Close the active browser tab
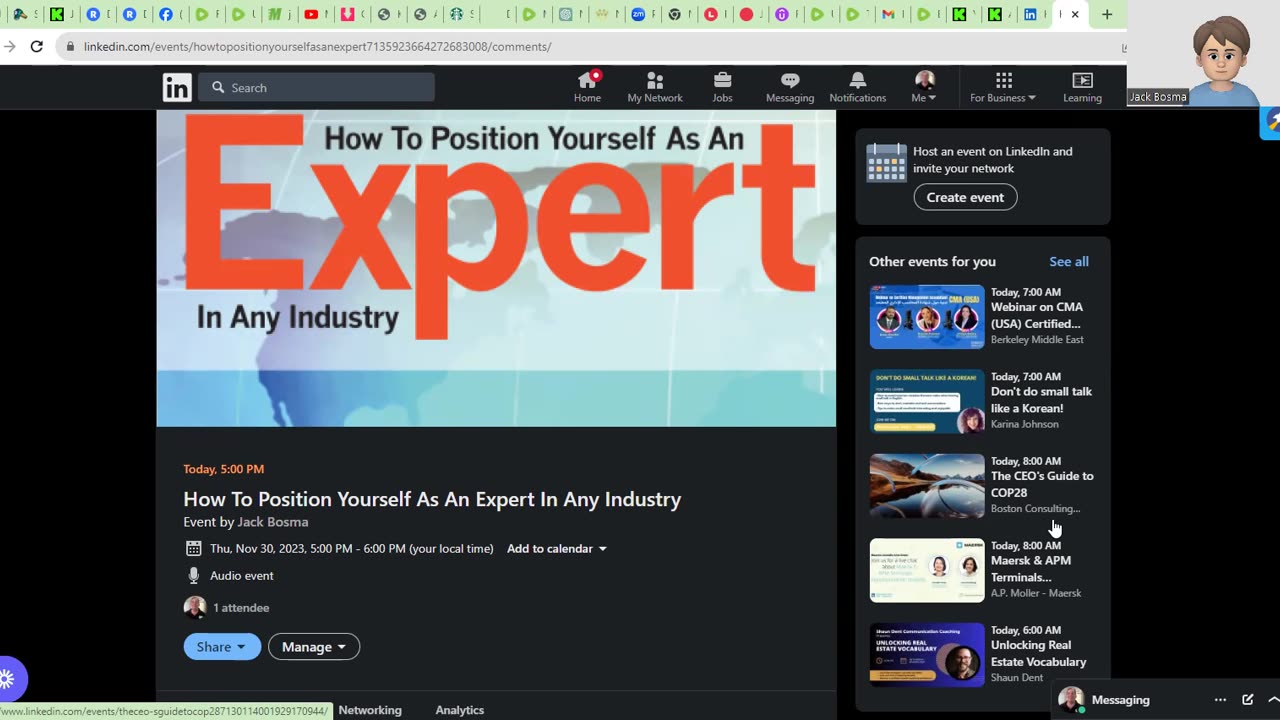The height and width of the screenshot is (720, 1280). coord(1075,14)
